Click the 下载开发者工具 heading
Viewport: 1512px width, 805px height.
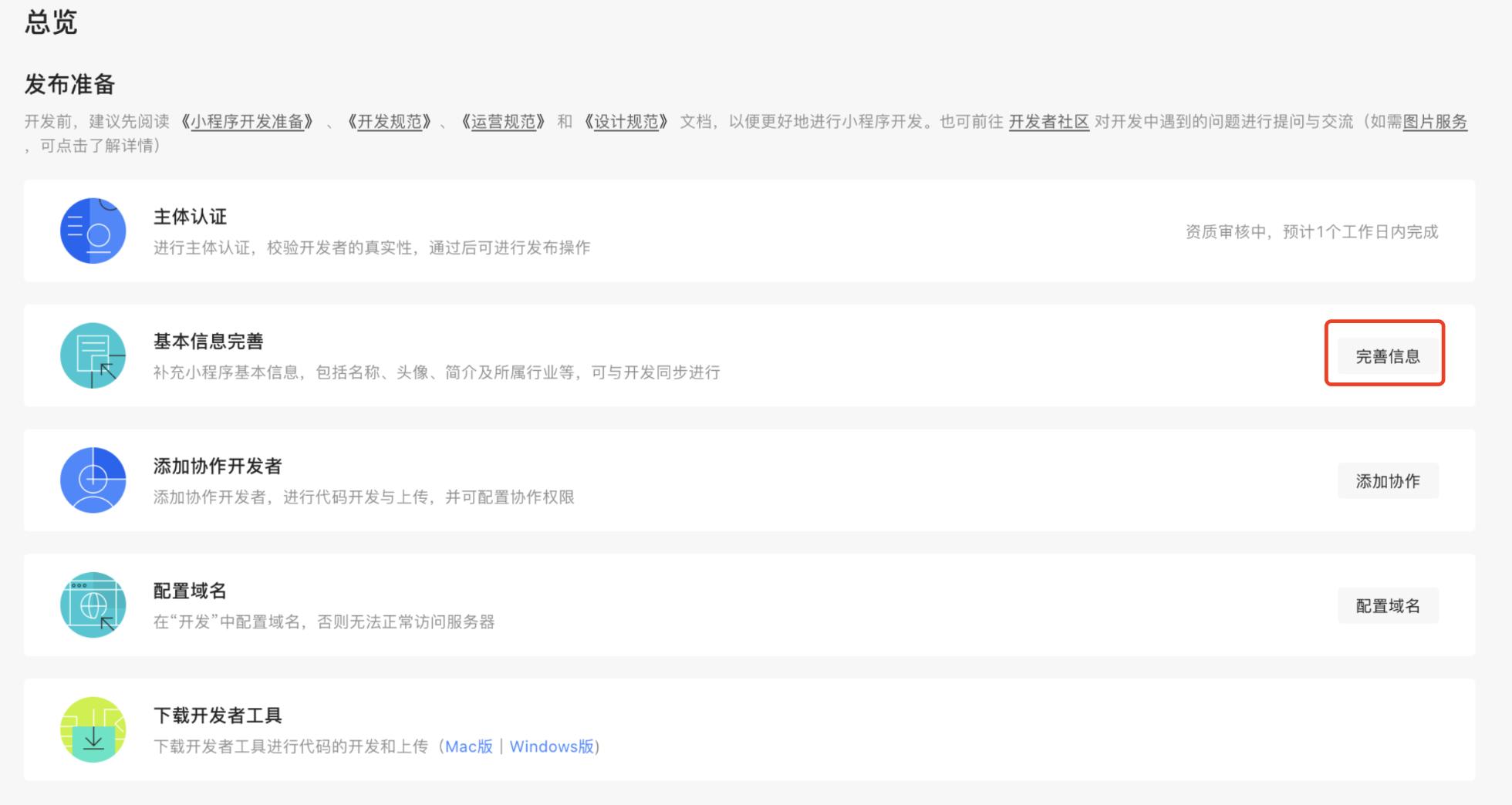[x=218, y=716]
